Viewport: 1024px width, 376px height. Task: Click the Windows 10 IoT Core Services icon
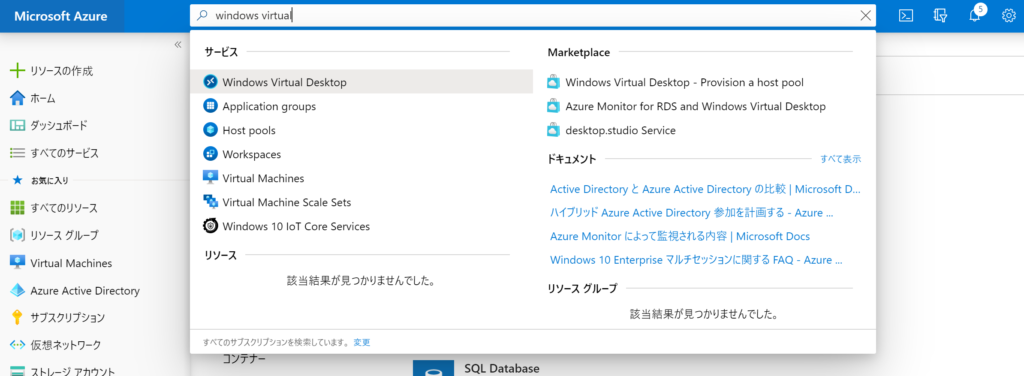210,226
